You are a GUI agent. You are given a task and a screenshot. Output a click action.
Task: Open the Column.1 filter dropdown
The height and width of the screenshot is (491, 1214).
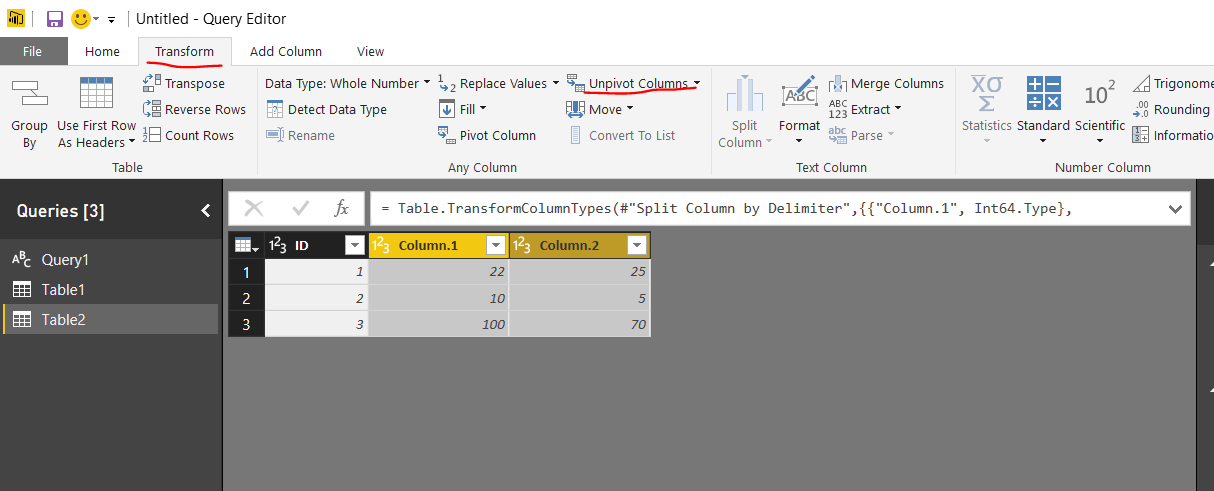click(x=495, y=245)
